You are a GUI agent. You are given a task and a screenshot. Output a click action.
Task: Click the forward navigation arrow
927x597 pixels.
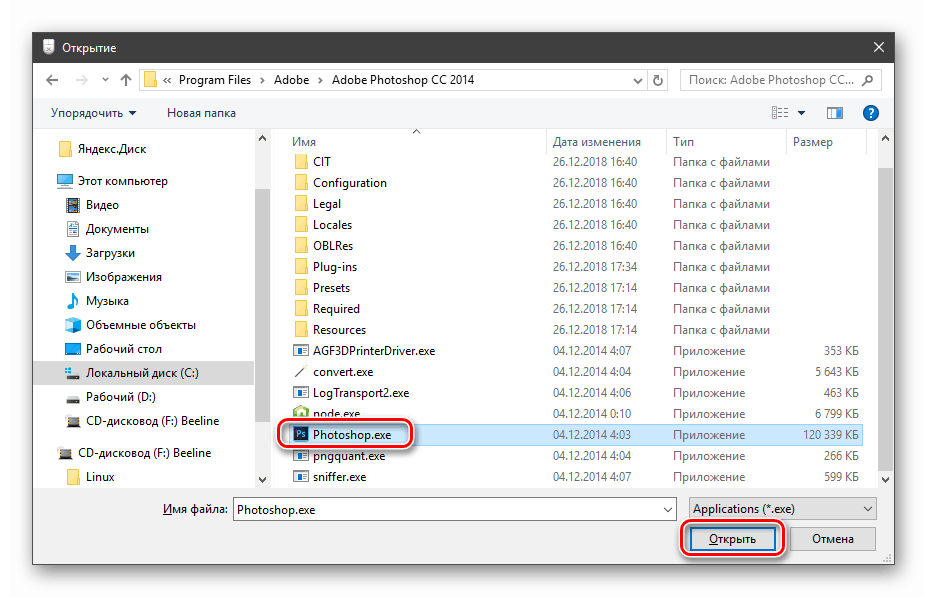[x=82, y=80]
